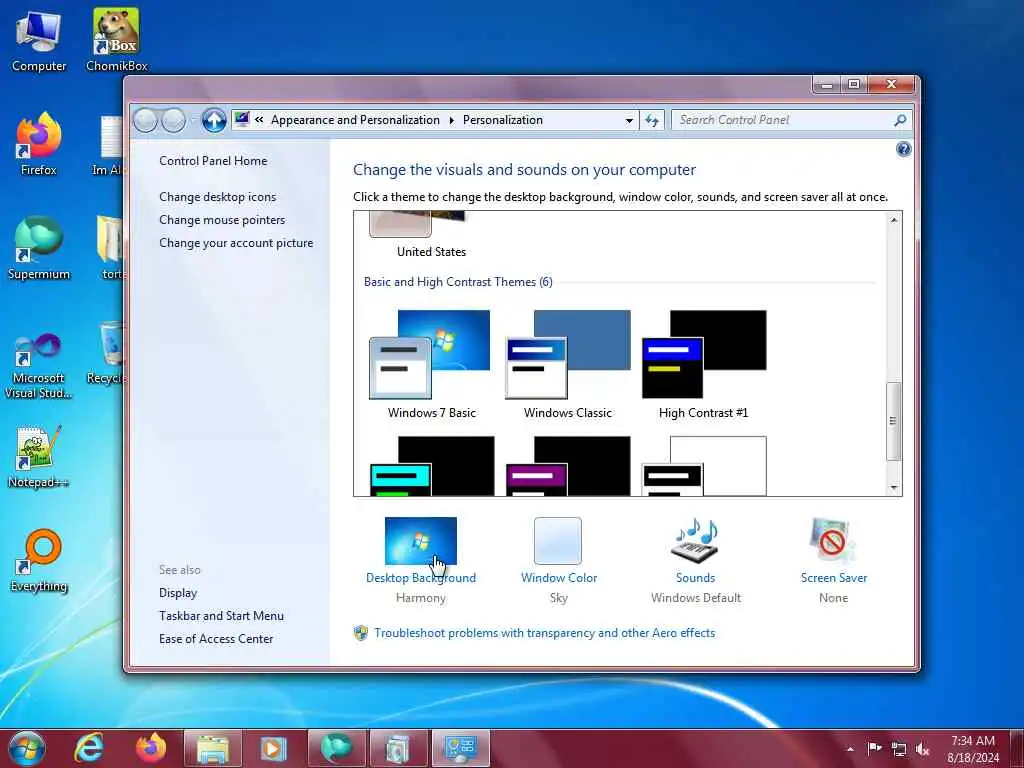The height and width of the screenshot is (768, 1024).
Task: Click the Help question mark icon
Action: tap(903, 150)
